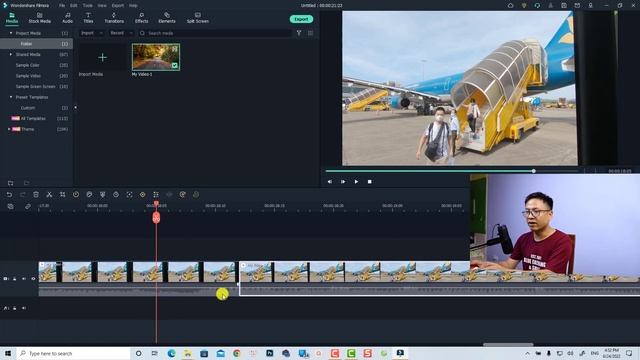Expand the Shared Media tree item
The height and width of the screenshot is (360, 640).
pos(11,54)
